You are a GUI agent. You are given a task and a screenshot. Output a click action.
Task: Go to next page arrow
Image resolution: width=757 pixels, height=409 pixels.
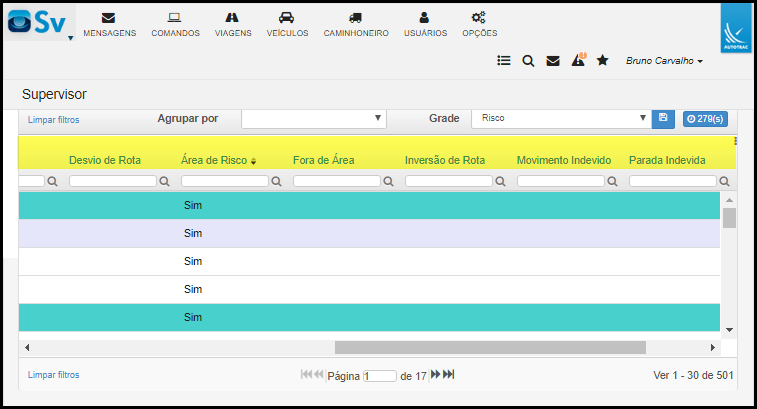click(435, 374)
